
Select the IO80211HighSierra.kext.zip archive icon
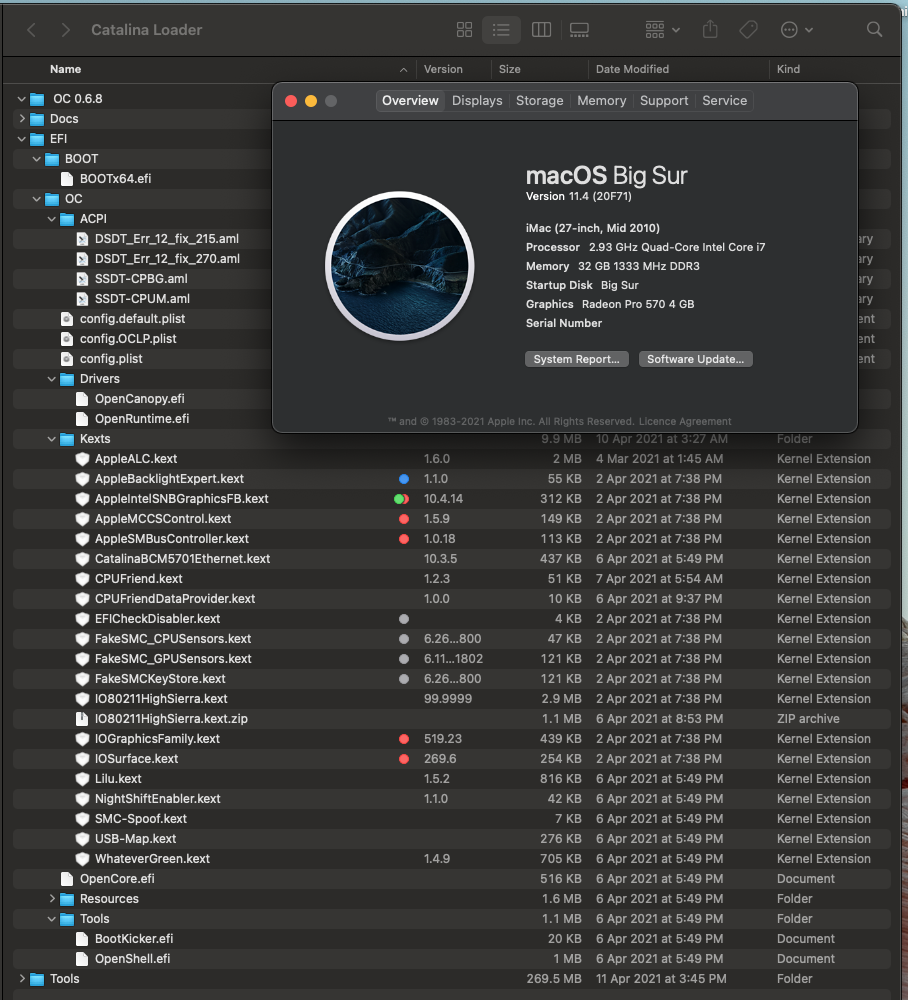point(82,719)
